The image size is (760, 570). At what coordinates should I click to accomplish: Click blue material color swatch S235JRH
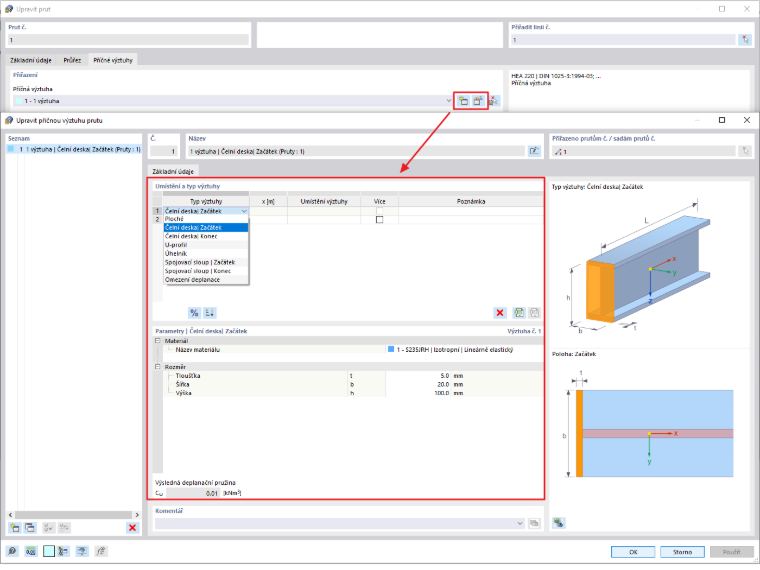tap(391, 349)
